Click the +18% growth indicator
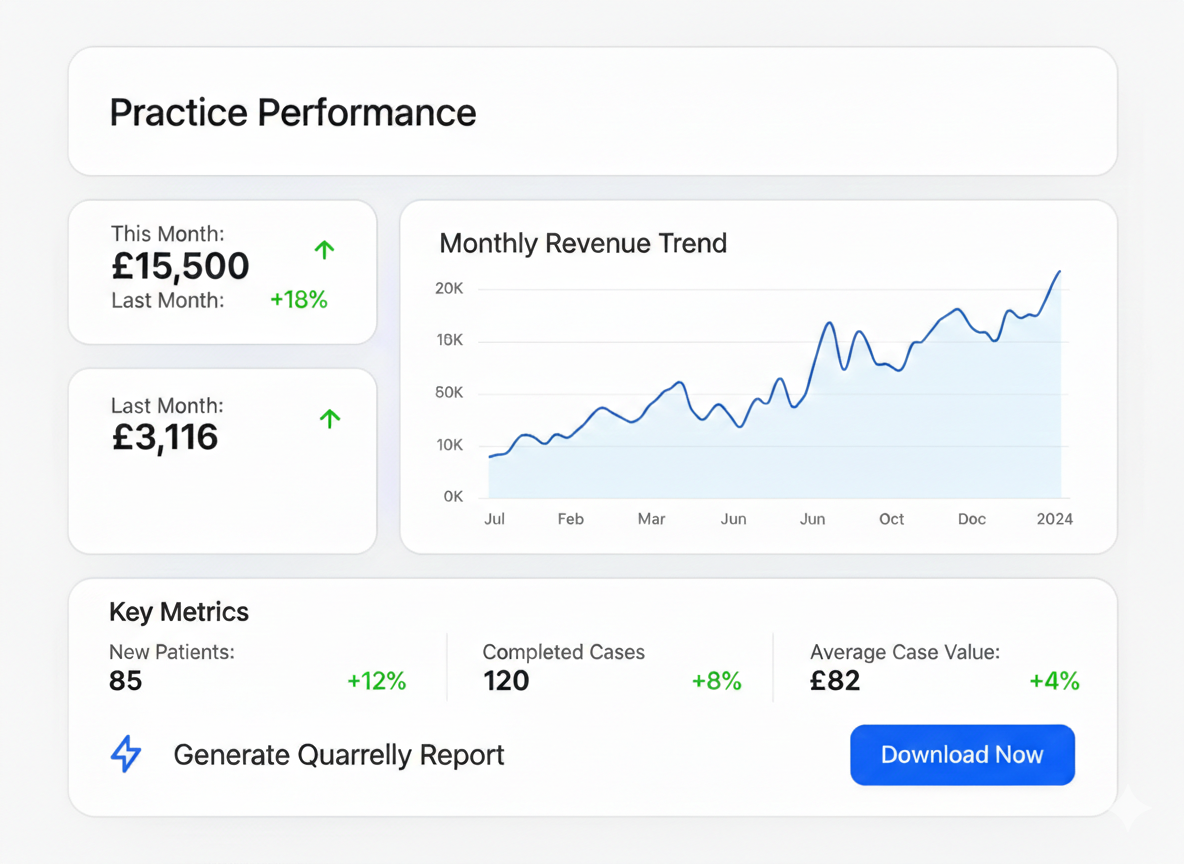This screenshot has height=864, width=1184. (298, 300)
